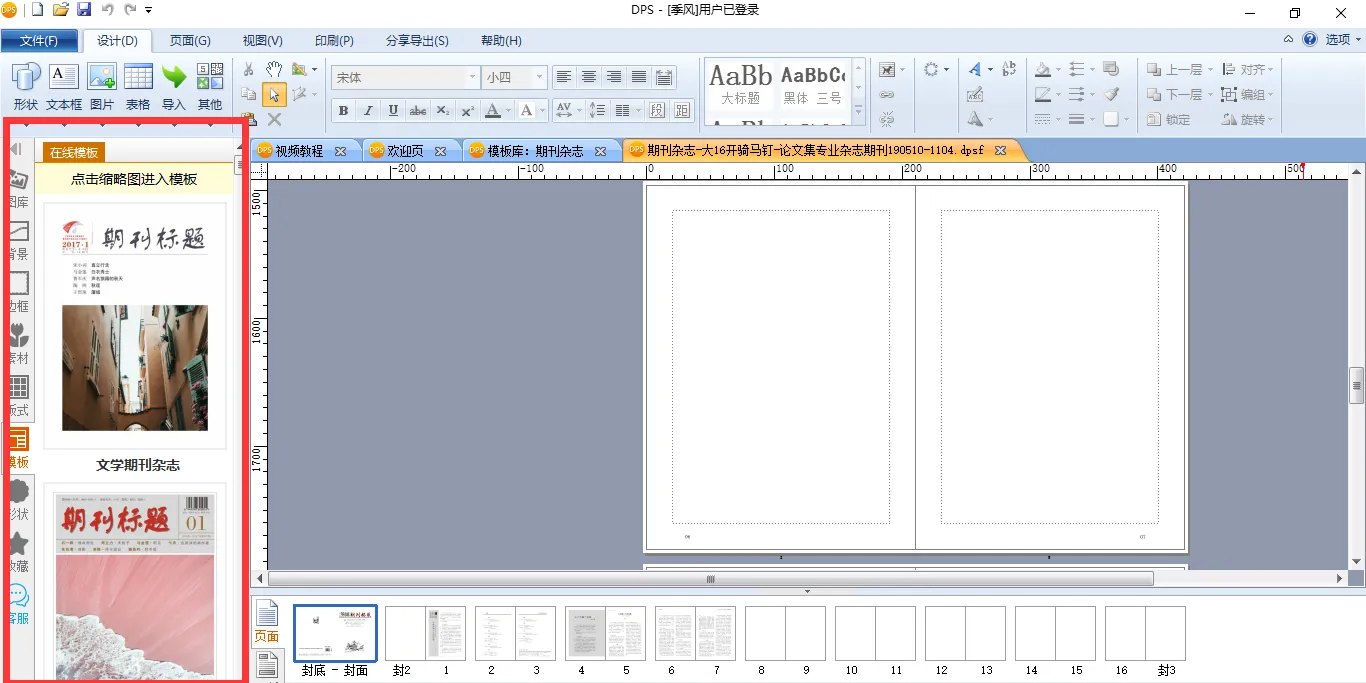Open the 页面(G) ribbon tab
Screen dimensions: 1366x683
pos(190,41)
